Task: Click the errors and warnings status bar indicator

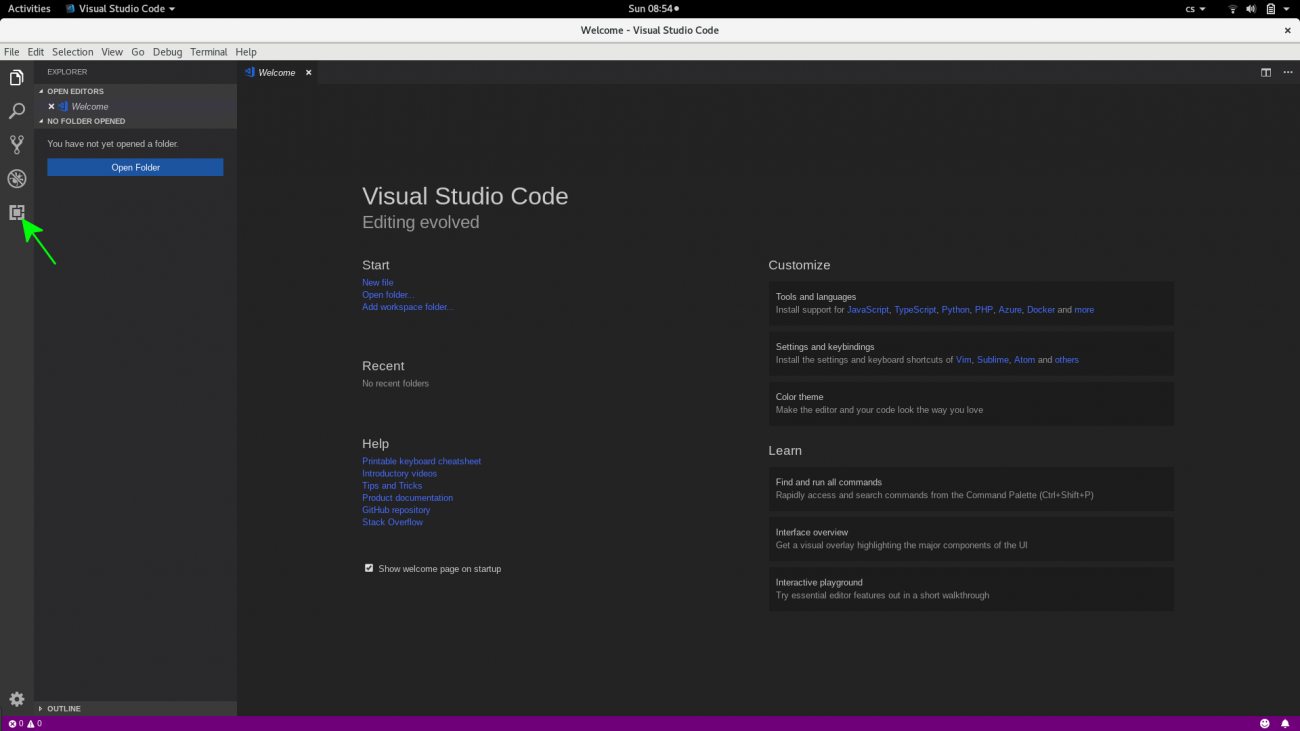Action: tap(25, 723)
